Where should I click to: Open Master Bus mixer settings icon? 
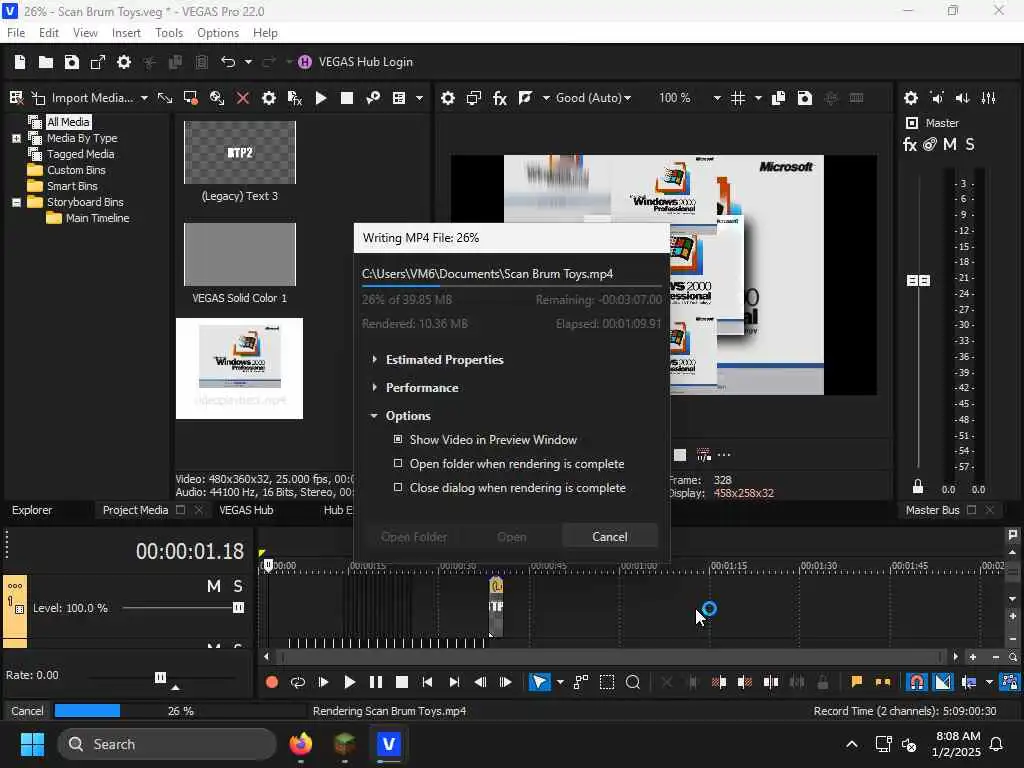[989, 98]
